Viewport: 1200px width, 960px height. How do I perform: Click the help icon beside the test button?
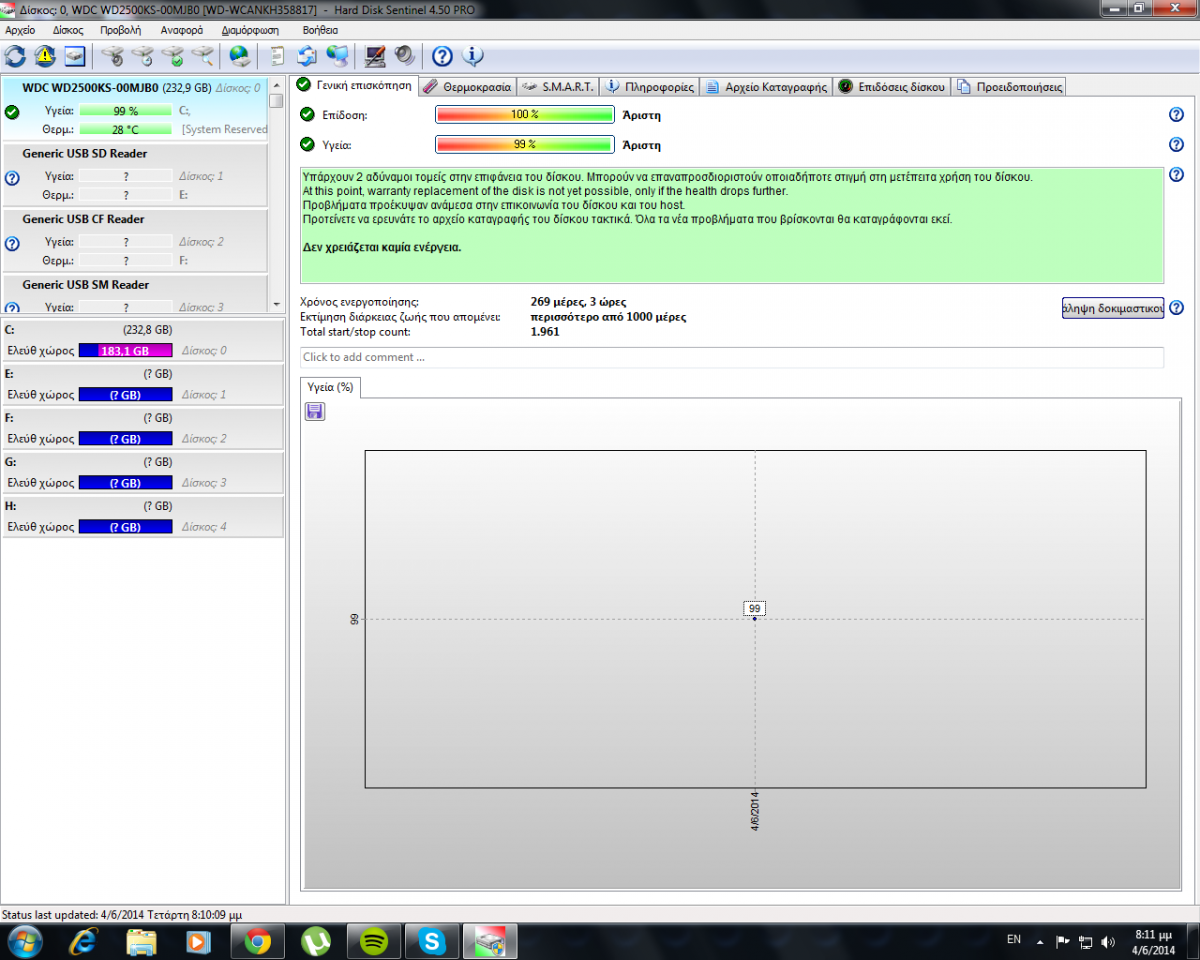[1176, 308]
